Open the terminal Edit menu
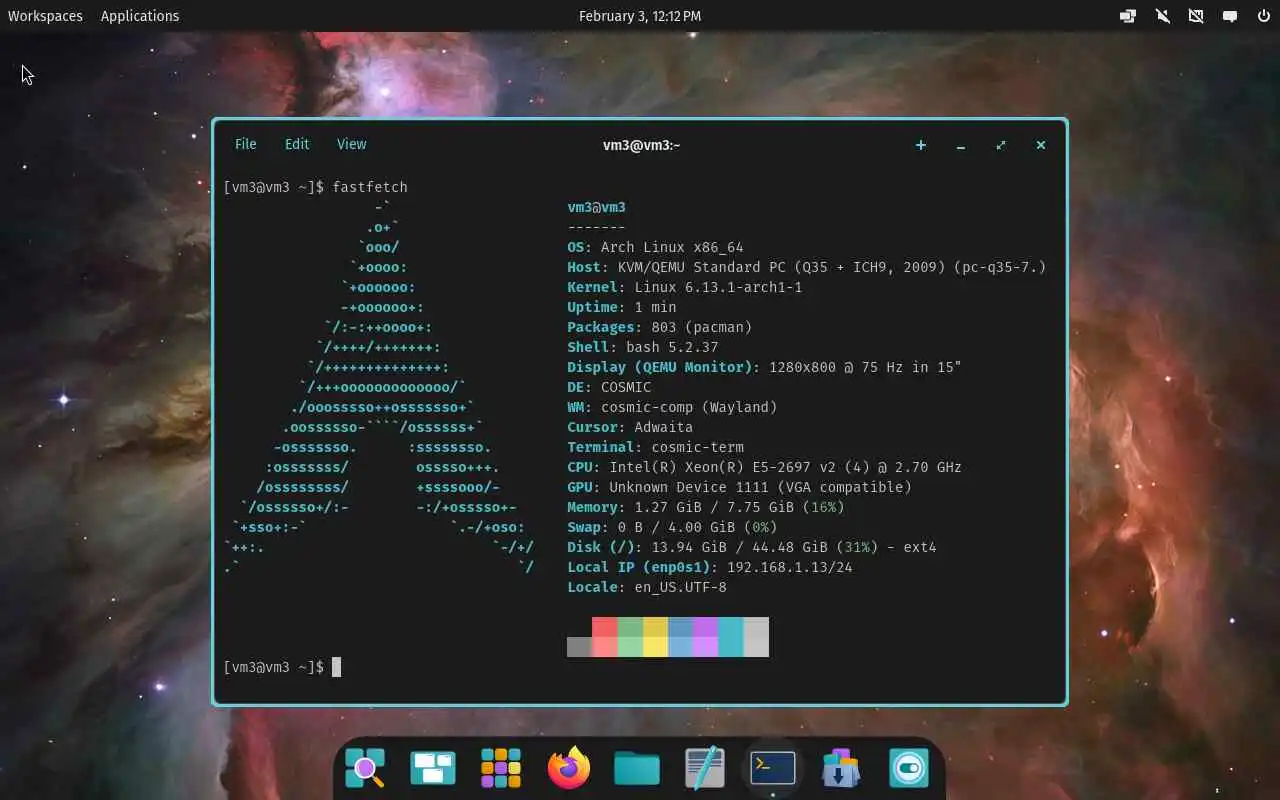This screenshot has height=800, width=1280. [x=297, y=144]
